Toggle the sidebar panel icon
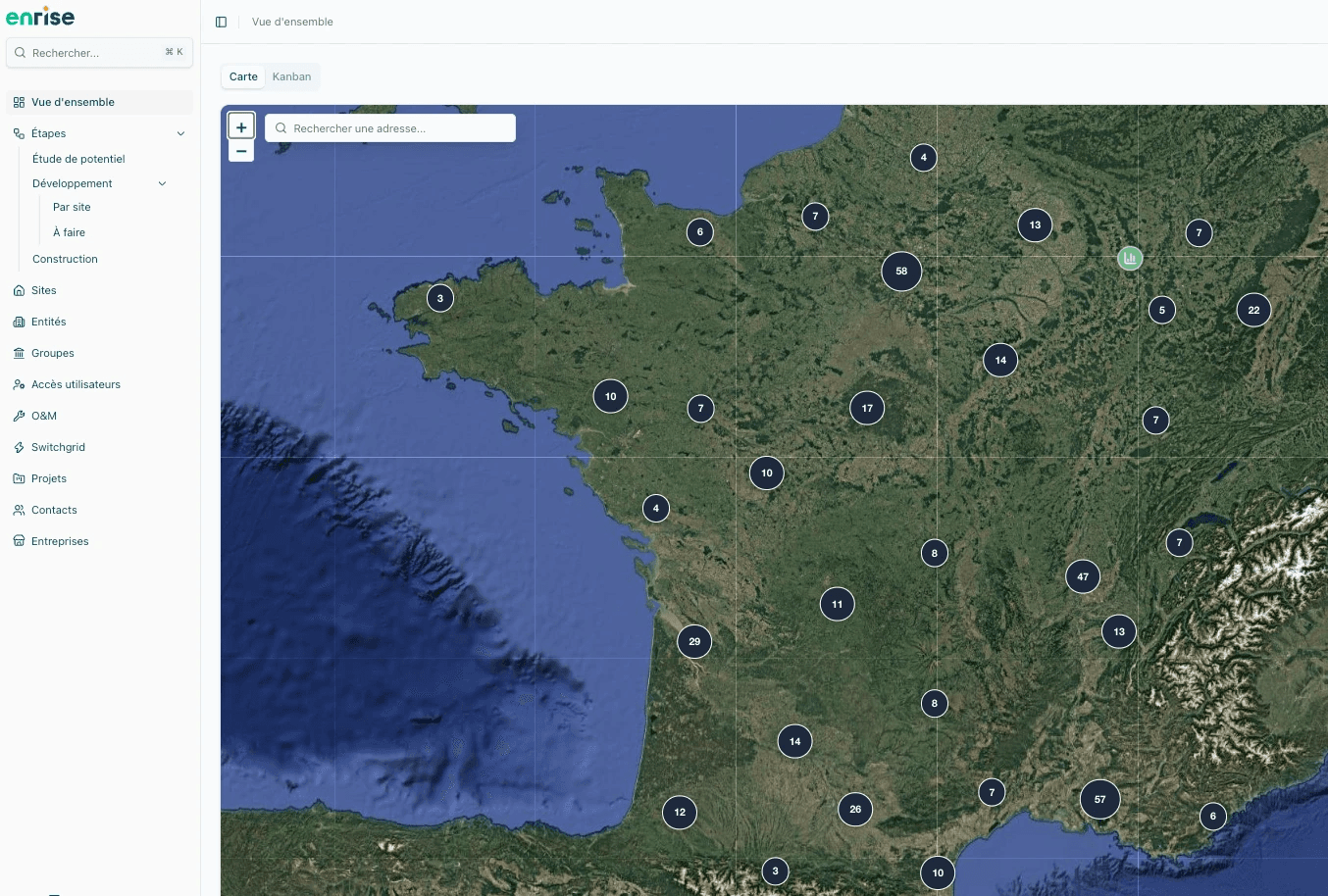 [x=222, y=22]
